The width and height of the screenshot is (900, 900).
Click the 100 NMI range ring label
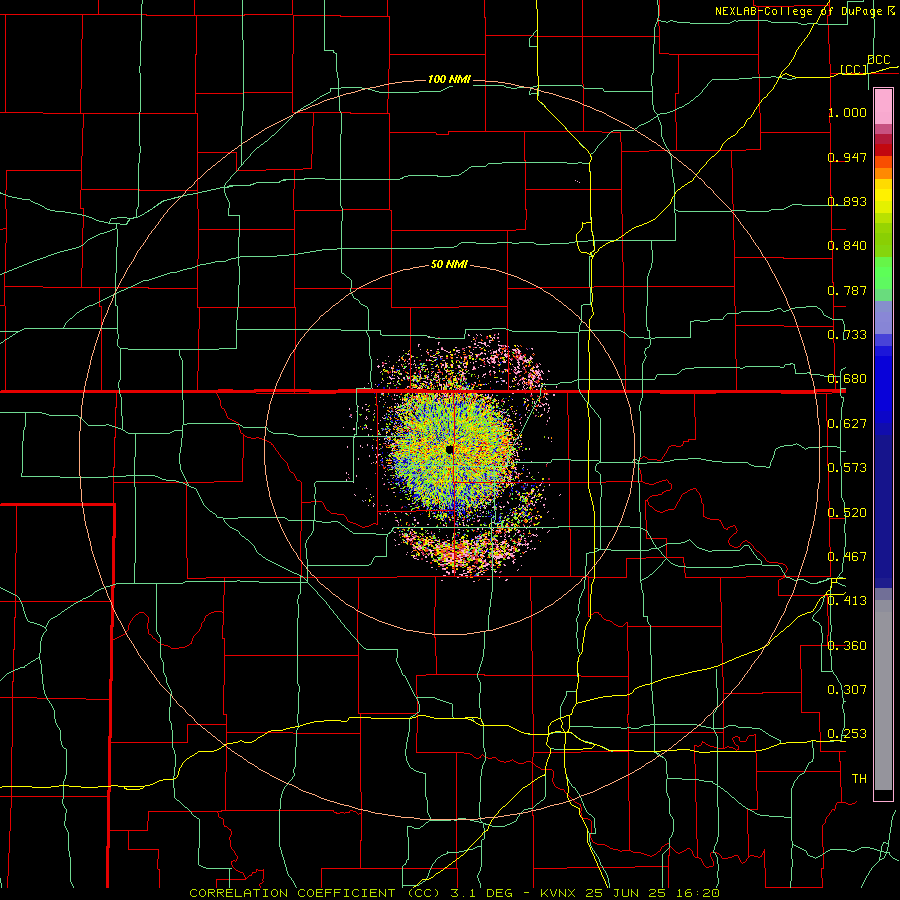[x=449, y=79]
